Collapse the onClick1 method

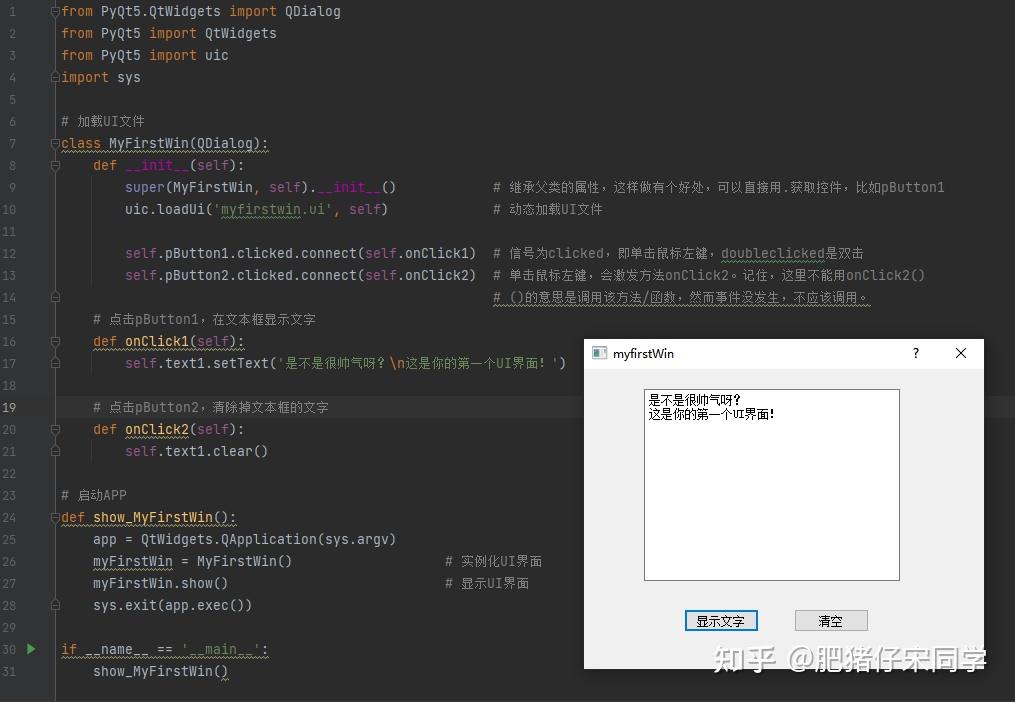tap(55, 341)
